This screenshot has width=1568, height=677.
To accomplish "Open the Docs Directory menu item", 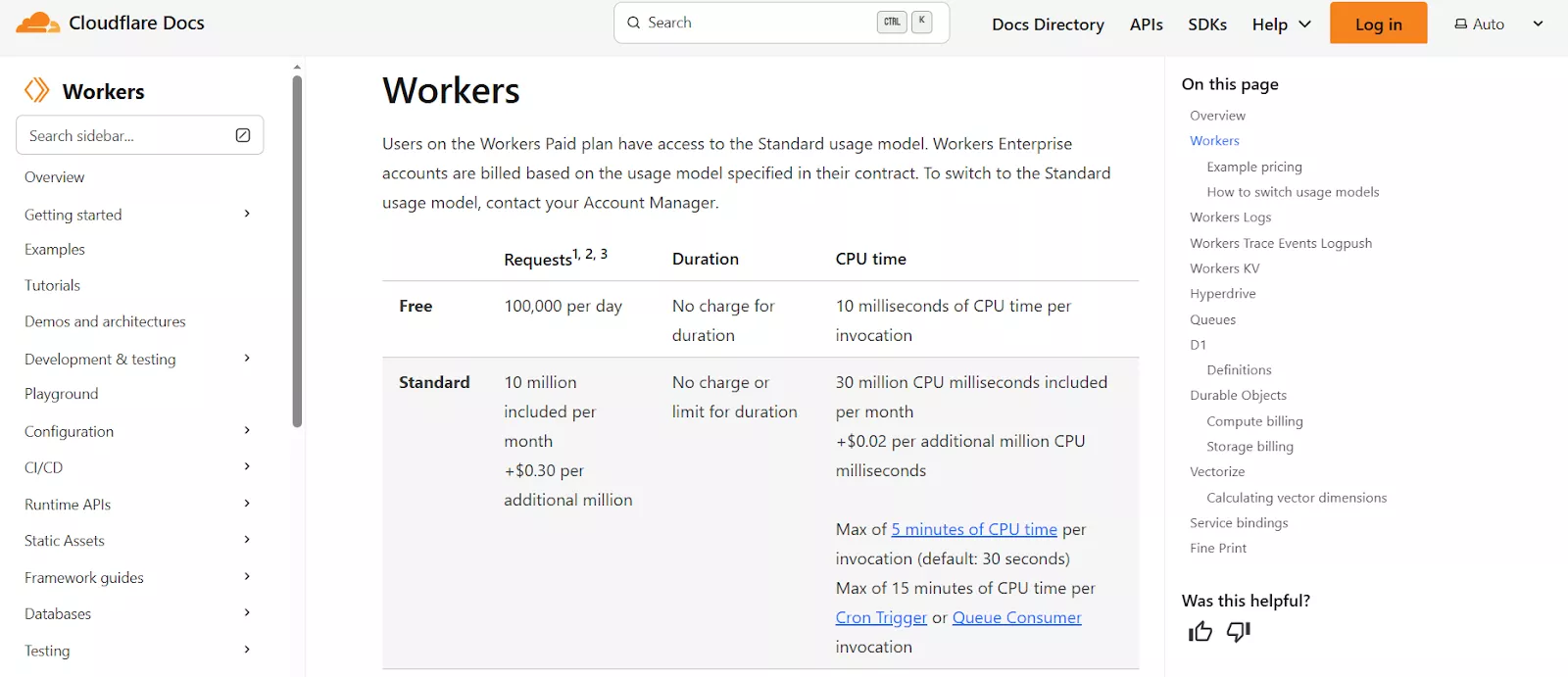I will (x=1048, y=24).
